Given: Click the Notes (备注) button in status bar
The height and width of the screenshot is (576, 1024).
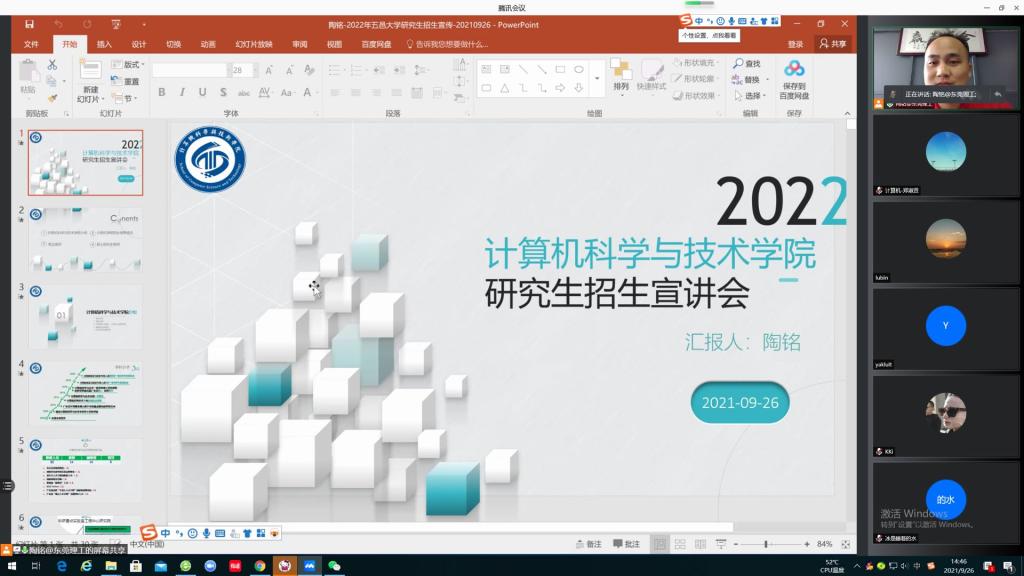Looking at the screenshot, I should pos(589,544).
